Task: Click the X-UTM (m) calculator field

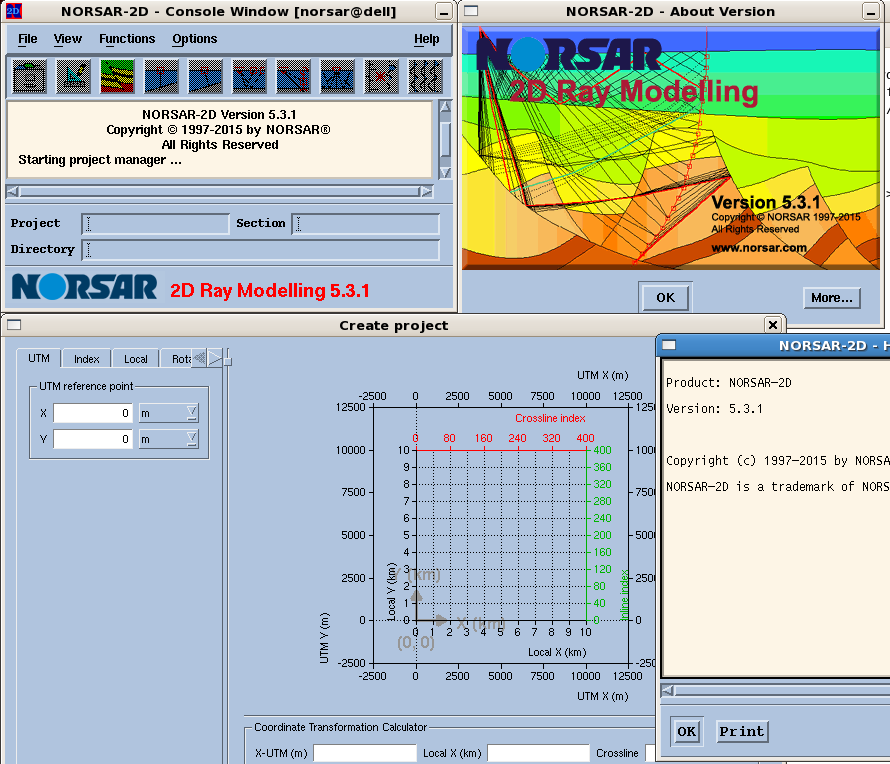Action: click(365, 753)
